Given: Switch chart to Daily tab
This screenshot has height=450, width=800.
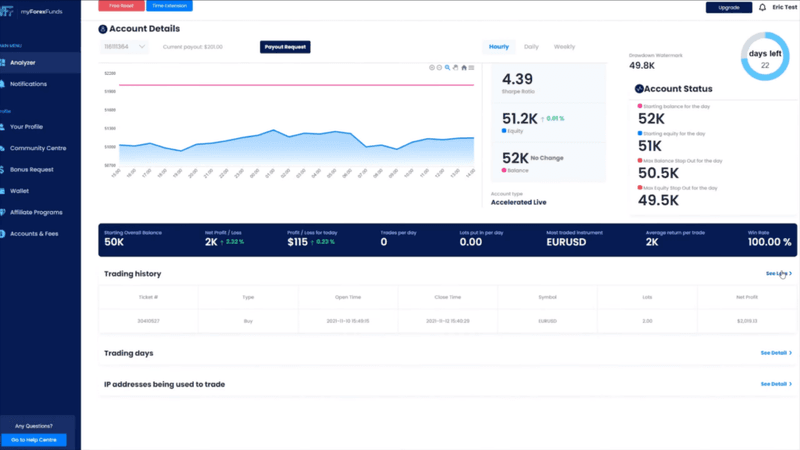Looking at the screenshot, I should (x=531, y=46).
